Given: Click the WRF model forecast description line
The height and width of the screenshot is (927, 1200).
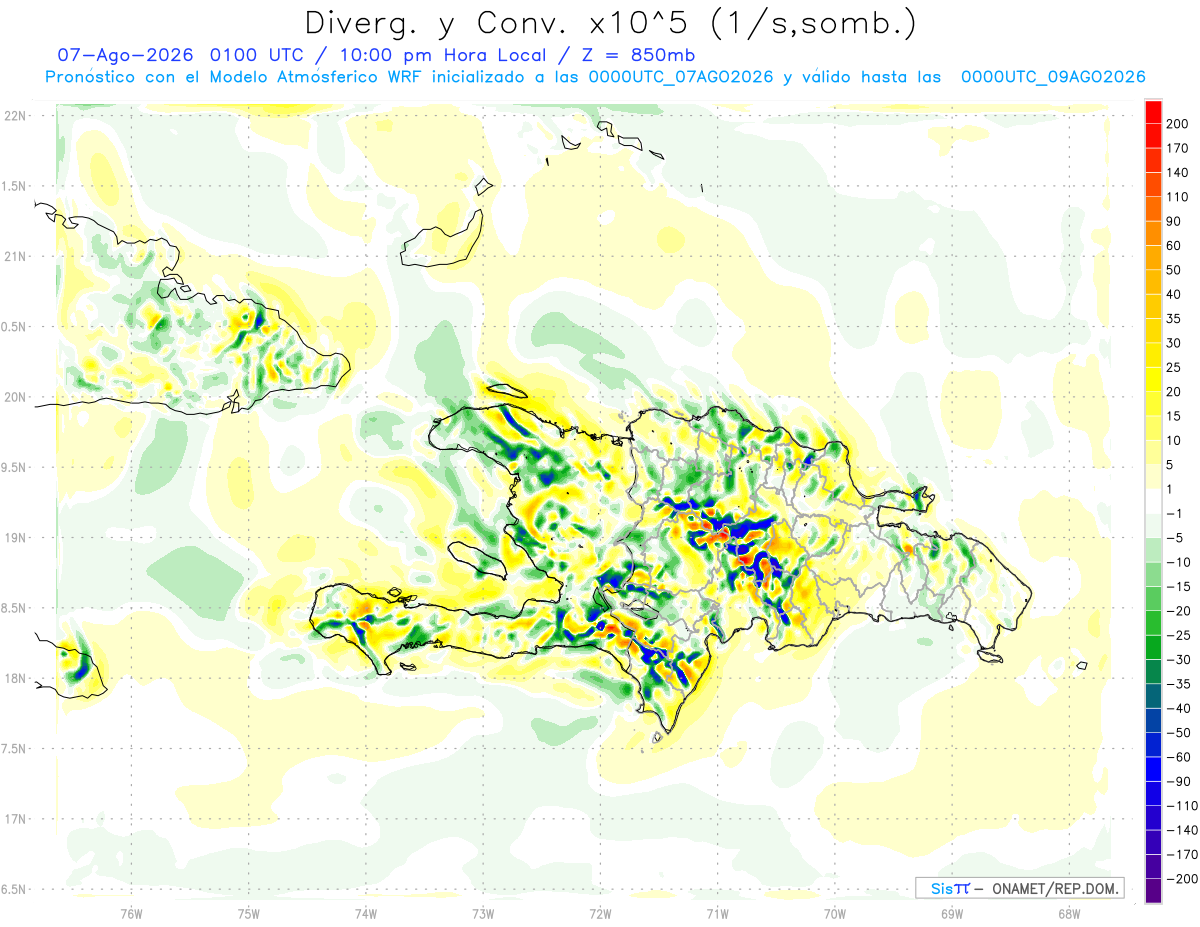Looking at the screenshot, I should [595, 77].
